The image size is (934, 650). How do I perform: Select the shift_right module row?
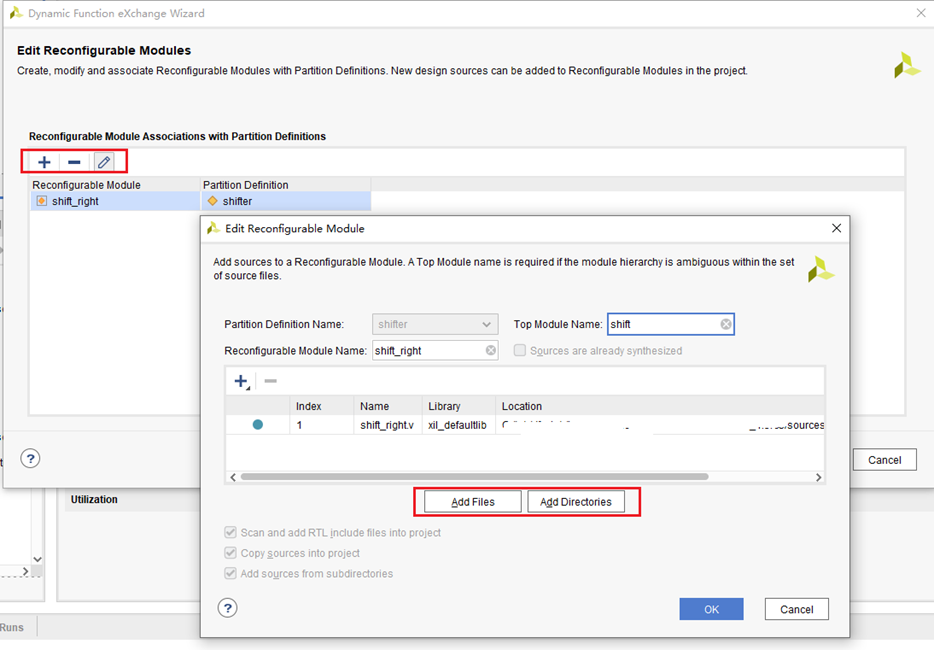tap(75, 201)
